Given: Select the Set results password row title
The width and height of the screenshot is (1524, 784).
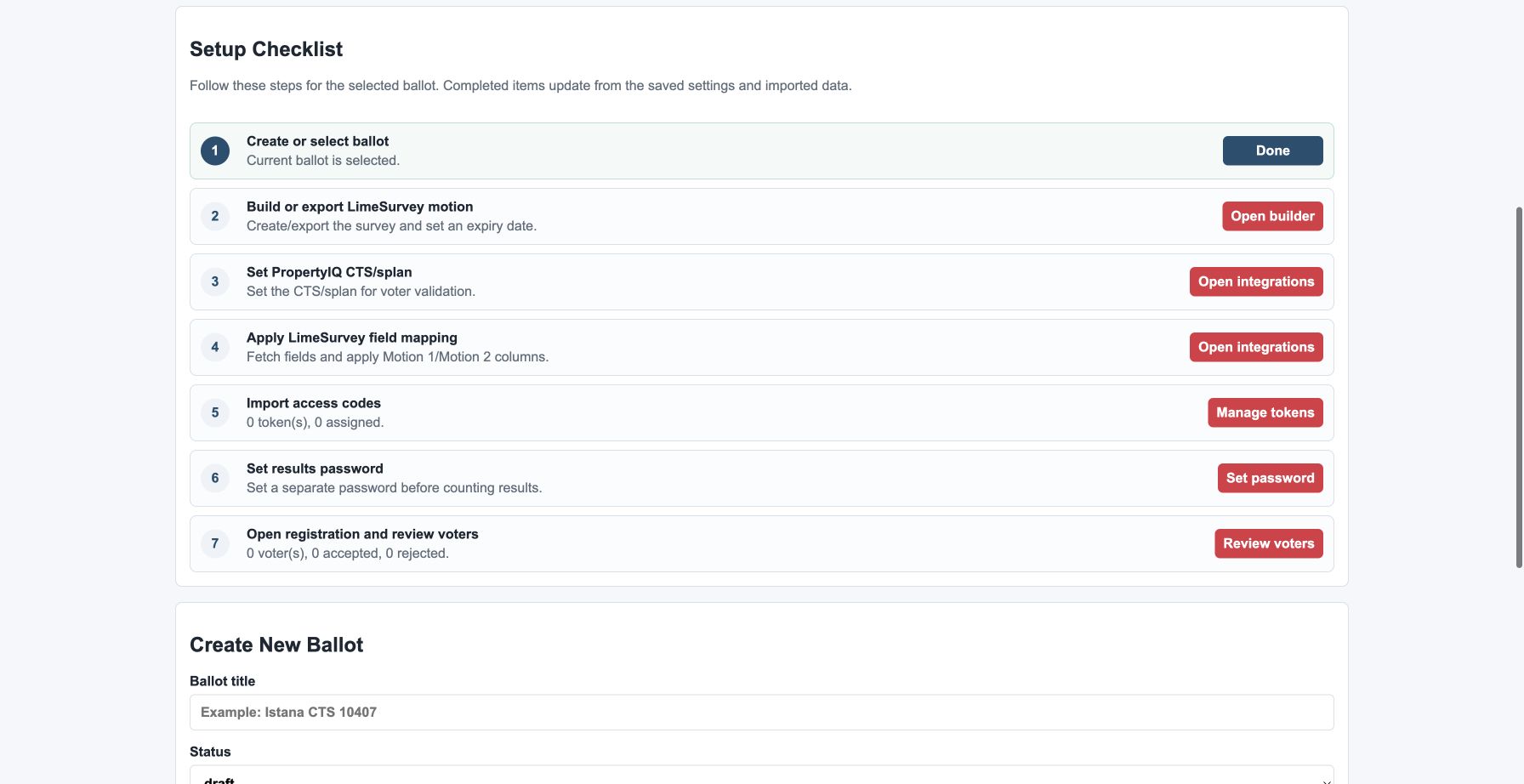Looking at the screenshot, I should pyautogui.click(x=315, y=469).
